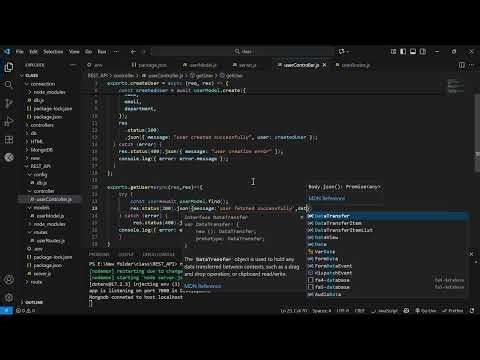Open MDN Reference link in DataTransfer docs
This screenshot has height=360, width=480.
203,286
